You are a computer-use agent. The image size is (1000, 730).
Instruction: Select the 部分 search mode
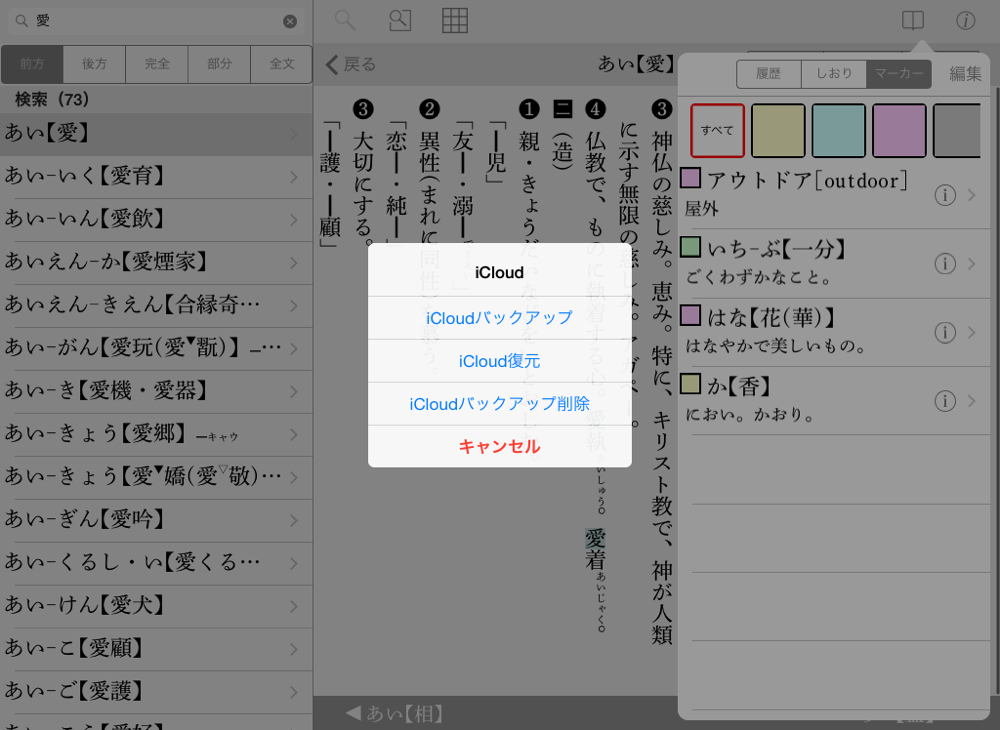(219, 64)
